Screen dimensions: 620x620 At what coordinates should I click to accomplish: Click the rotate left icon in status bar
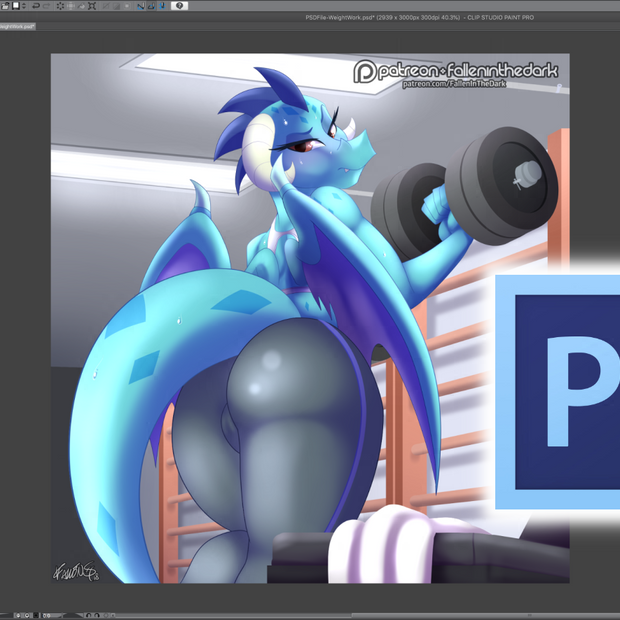[89, 615]
